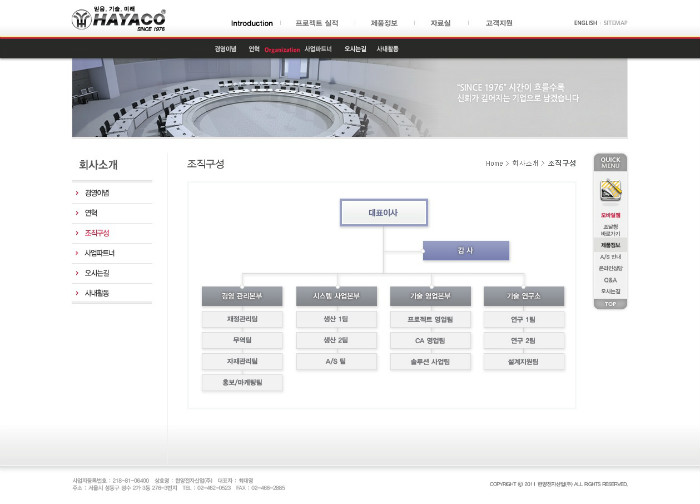Image resolution: width=700 pixels, height=504 pixels.
Task: Click the 경영 관리본부 division header
Action: (242, 296)
